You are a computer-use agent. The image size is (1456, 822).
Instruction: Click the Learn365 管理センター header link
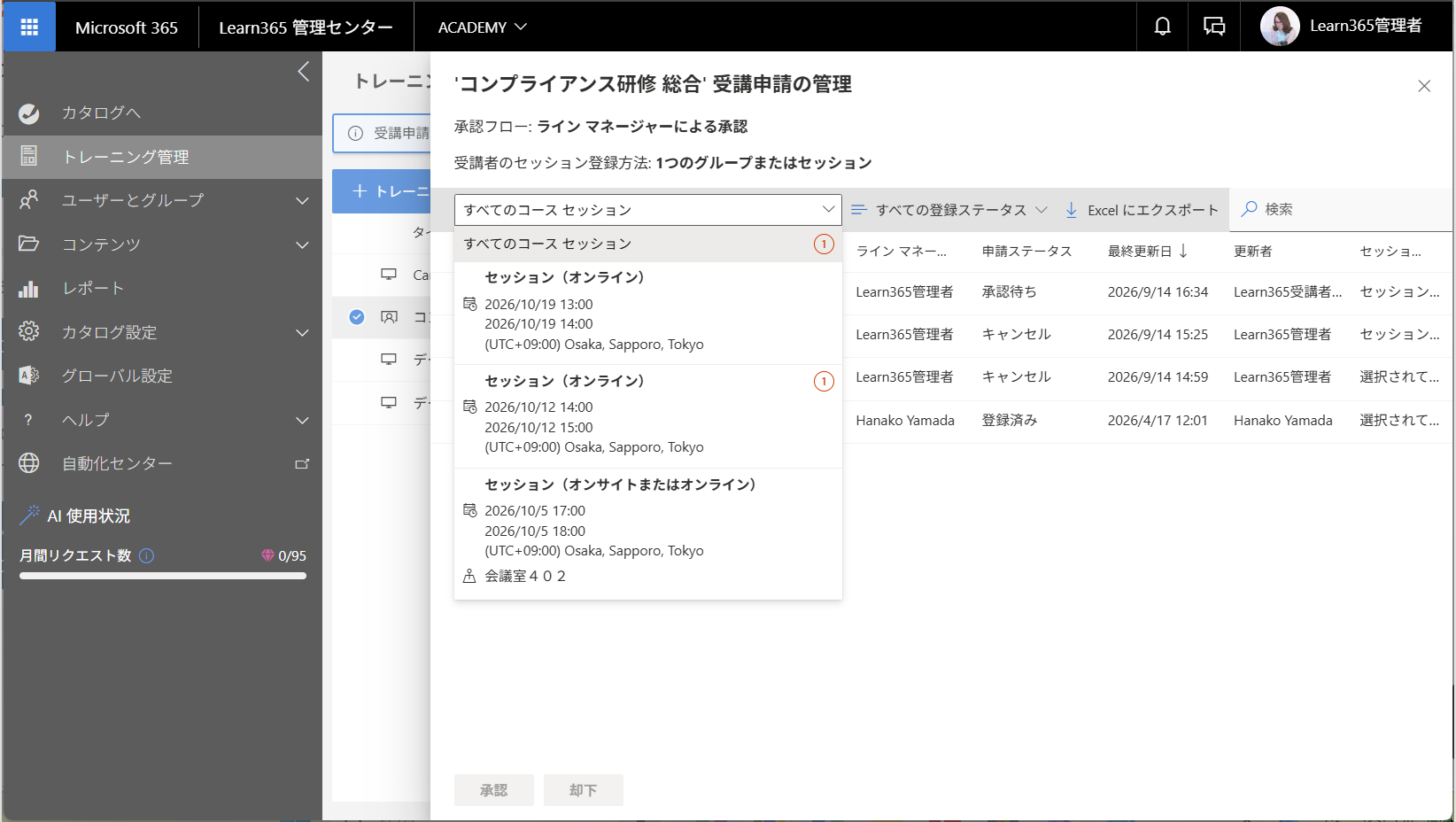point(306,27)
